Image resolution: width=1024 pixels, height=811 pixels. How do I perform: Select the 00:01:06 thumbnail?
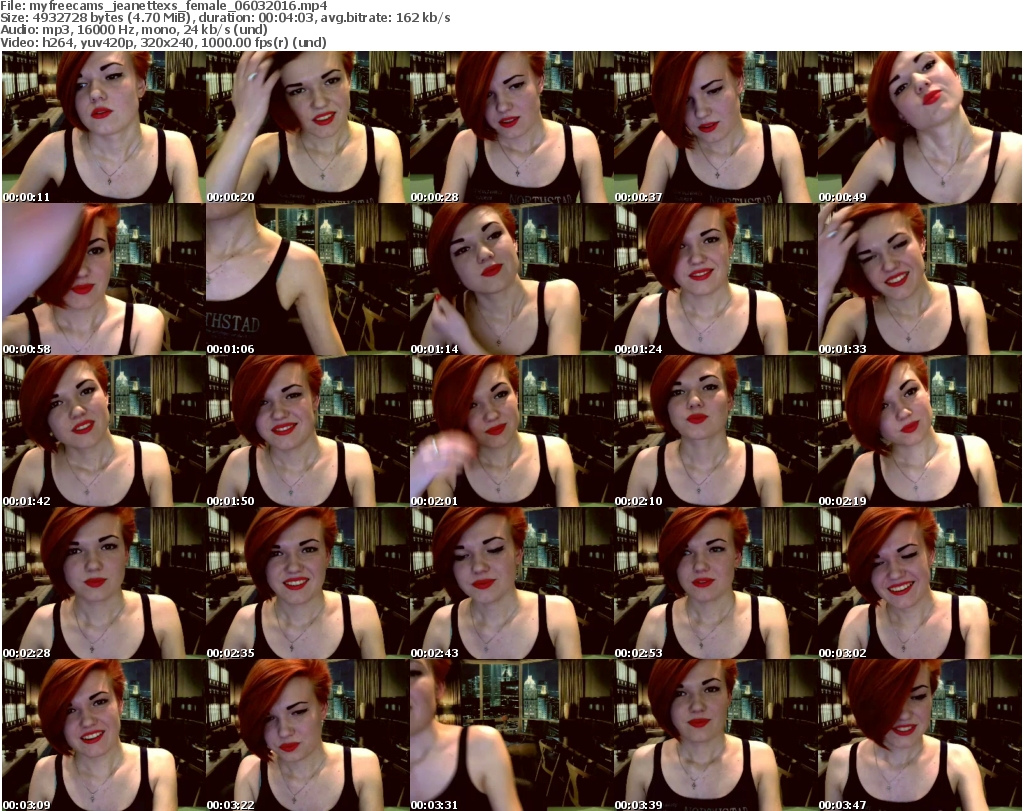[x=307, y=279]
